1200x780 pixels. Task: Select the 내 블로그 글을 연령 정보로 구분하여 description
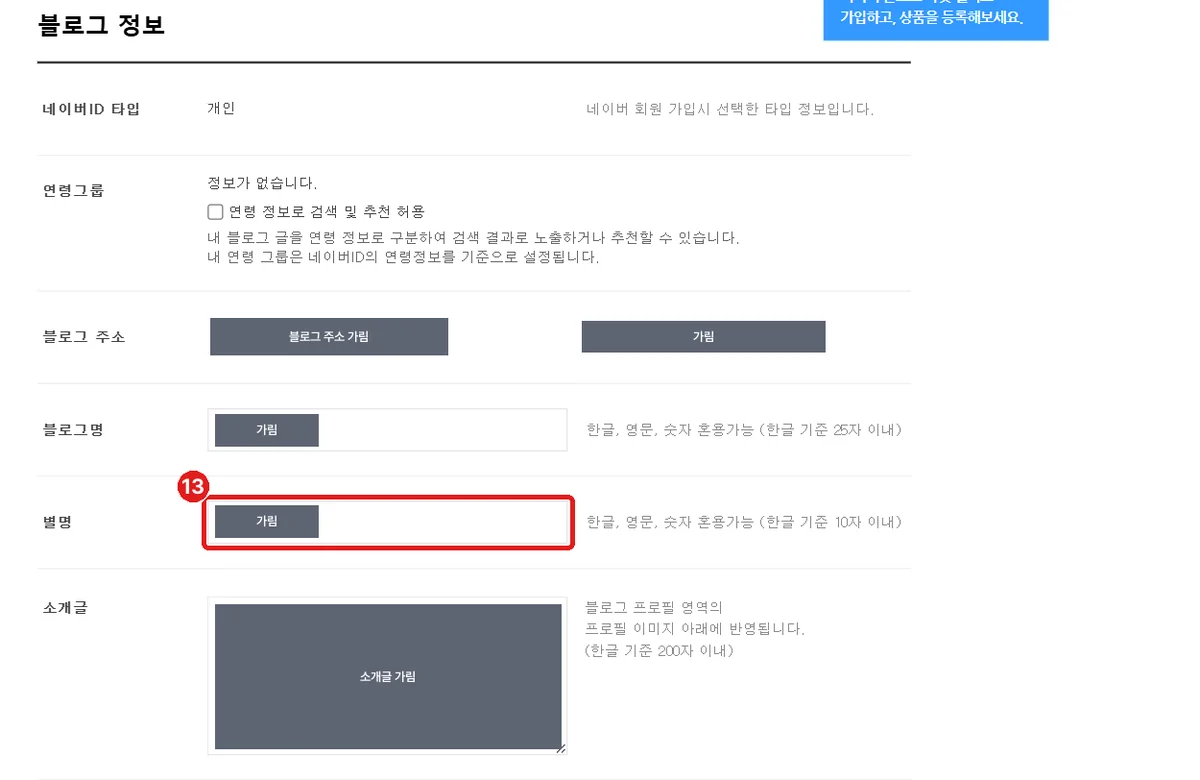pyautogui.click(x=473, y=238)
